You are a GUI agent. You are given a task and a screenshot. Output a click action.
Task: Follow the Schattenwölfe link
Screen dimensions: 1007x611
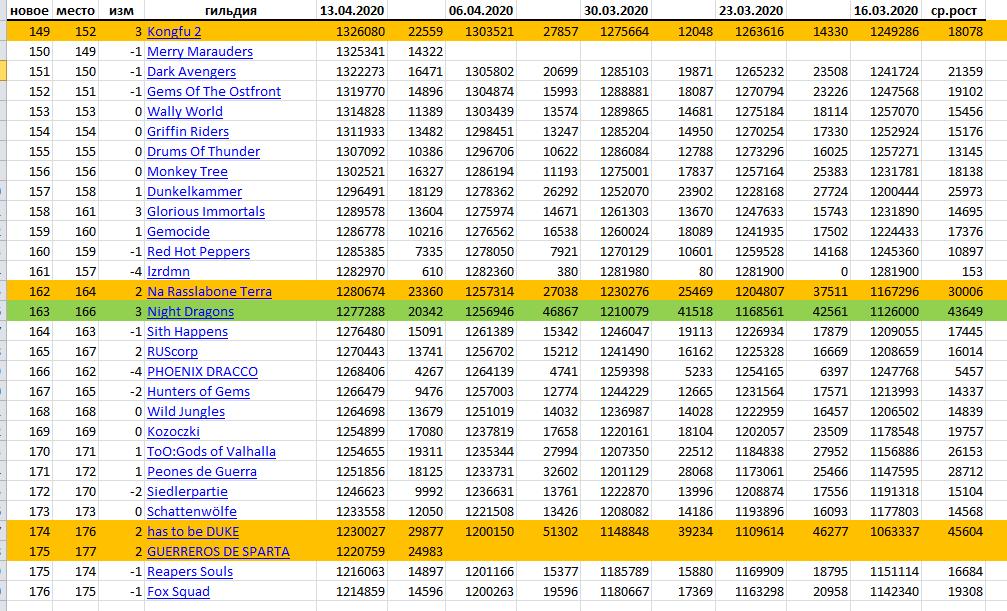pos(192,511)
